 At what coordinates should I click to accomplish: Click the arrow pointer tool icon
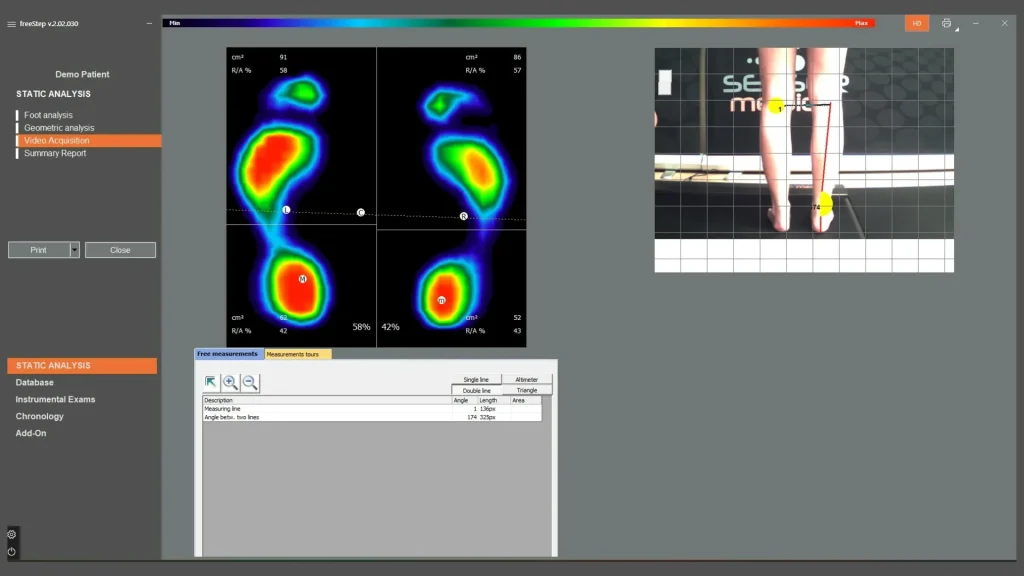(211, 382)
